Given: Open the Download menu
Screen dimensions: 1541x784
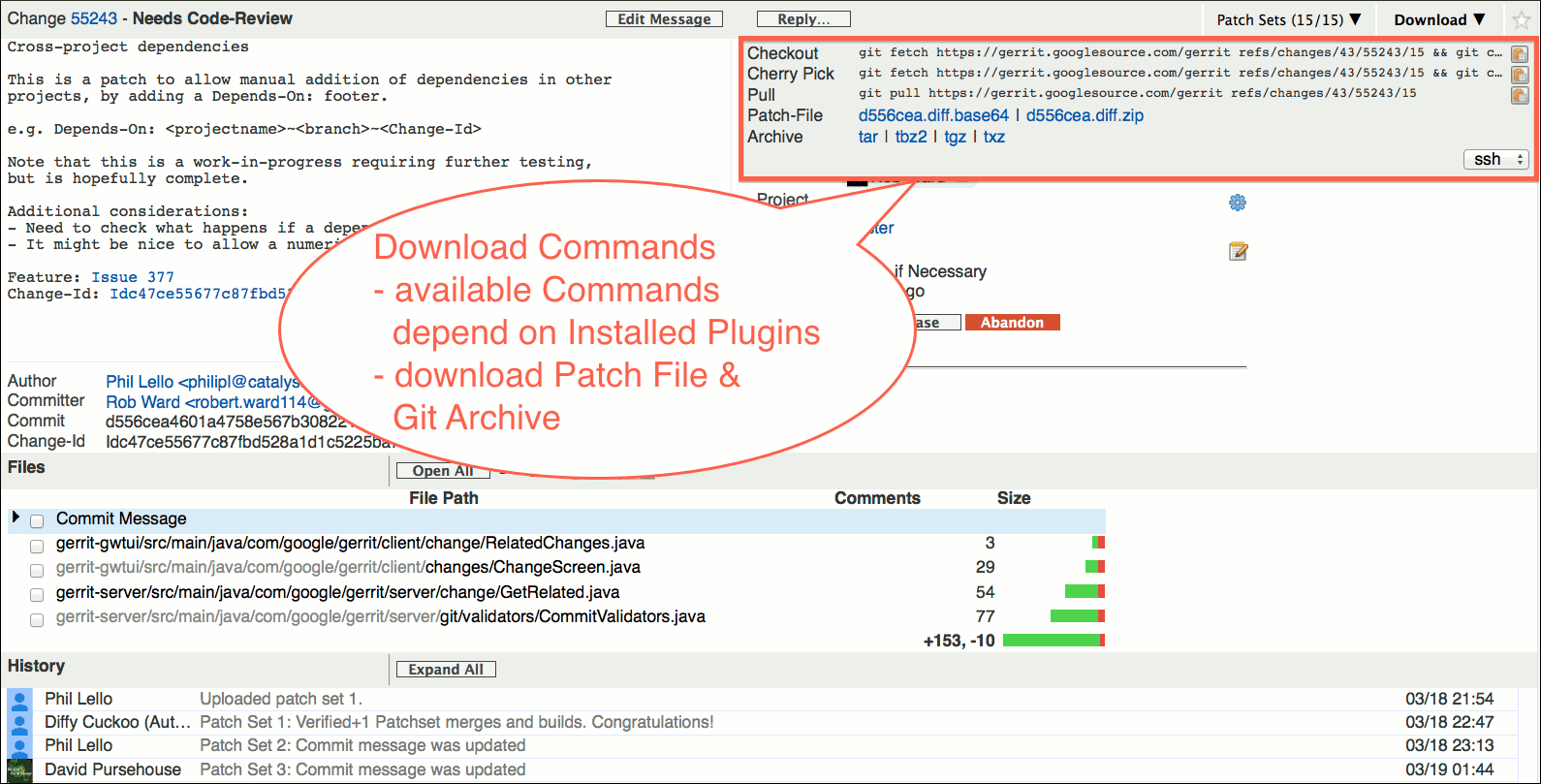Looking at the screenshot, I should pos(1438,19).
